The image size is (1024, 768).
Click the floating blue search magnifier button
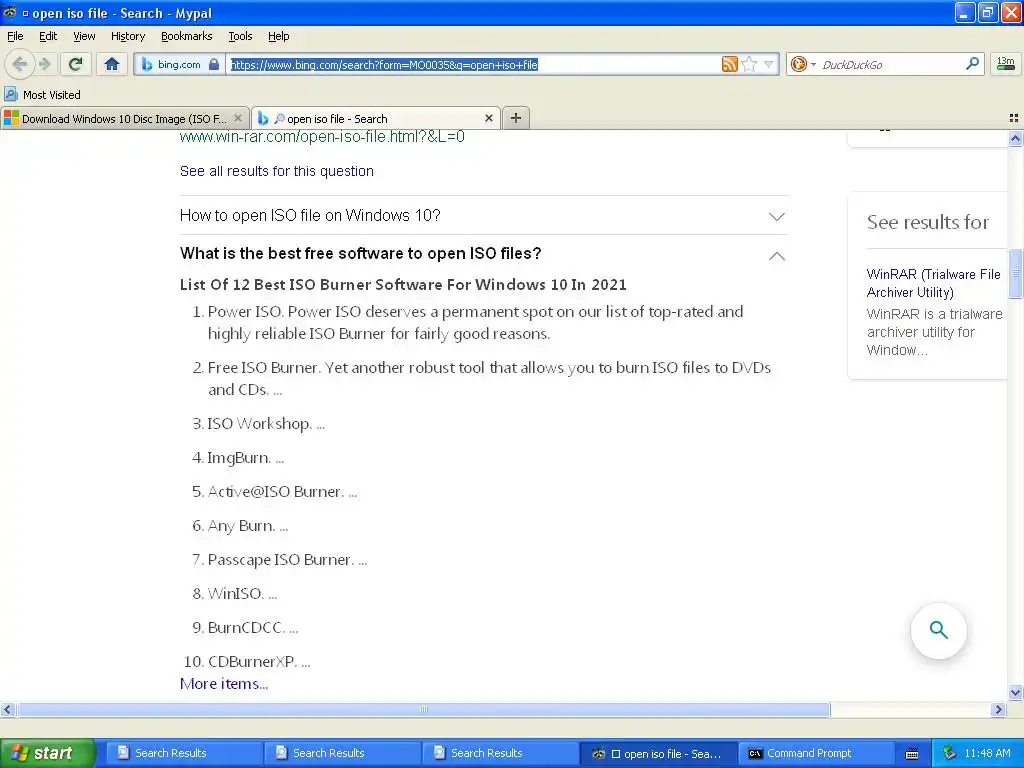(938, 630)
